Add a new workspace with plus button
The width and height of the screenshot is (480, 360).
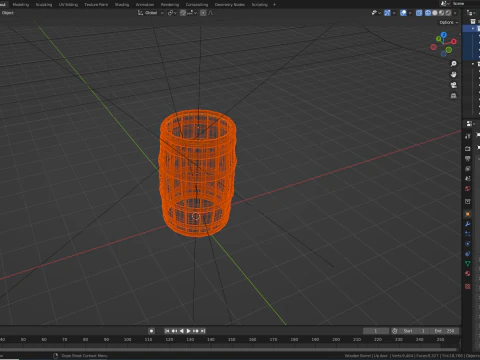pos(274,4)
